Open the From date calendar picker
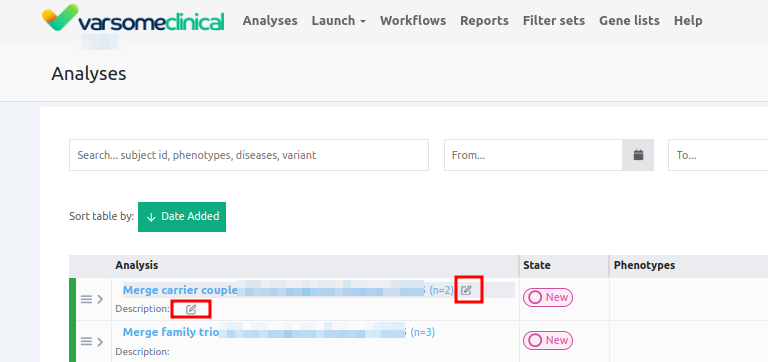The width and height of the screenshot is (768, 362). (x=638, y=155)
